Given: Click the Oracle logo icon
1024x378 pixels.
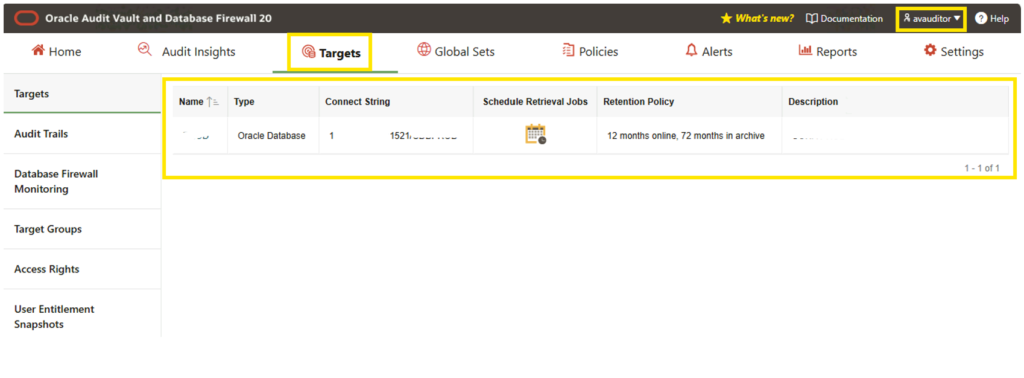Looking at the screenshot, I should (26, 18).
